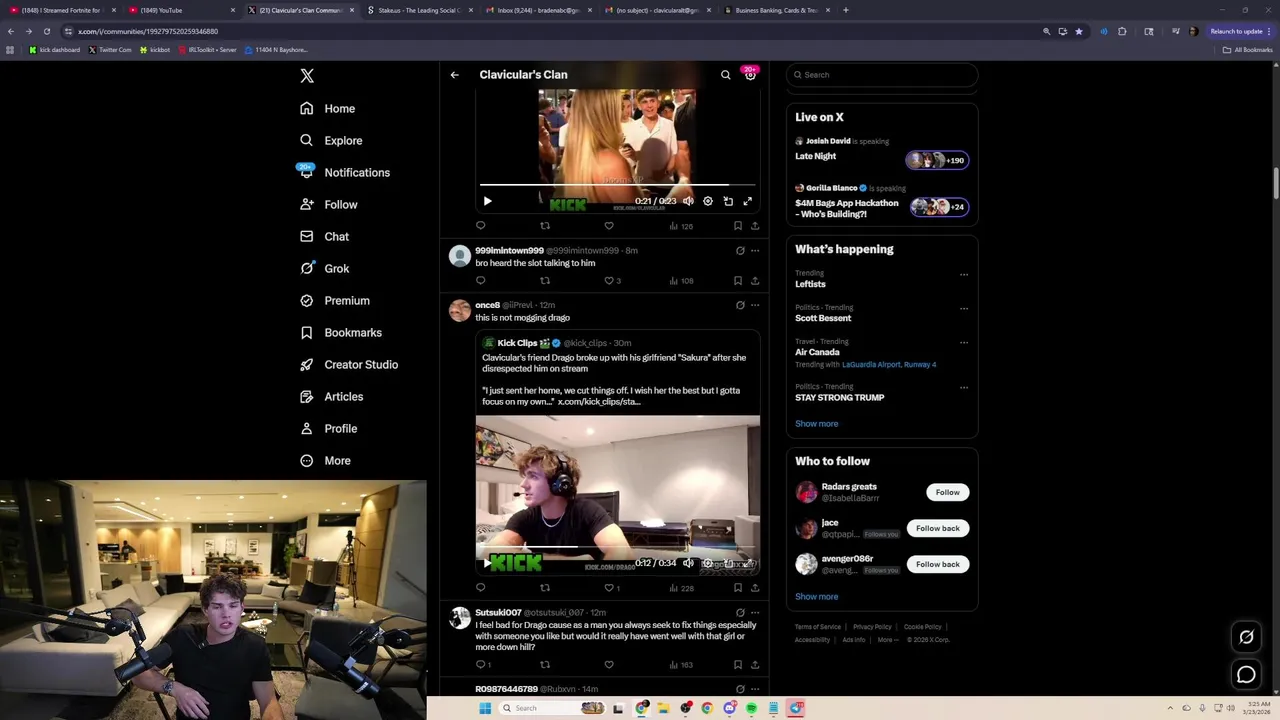Seek the Drago video progress bar
The width and height of the screenshot is (1280, 720).
pyautogui.click(x=617, y=548)
